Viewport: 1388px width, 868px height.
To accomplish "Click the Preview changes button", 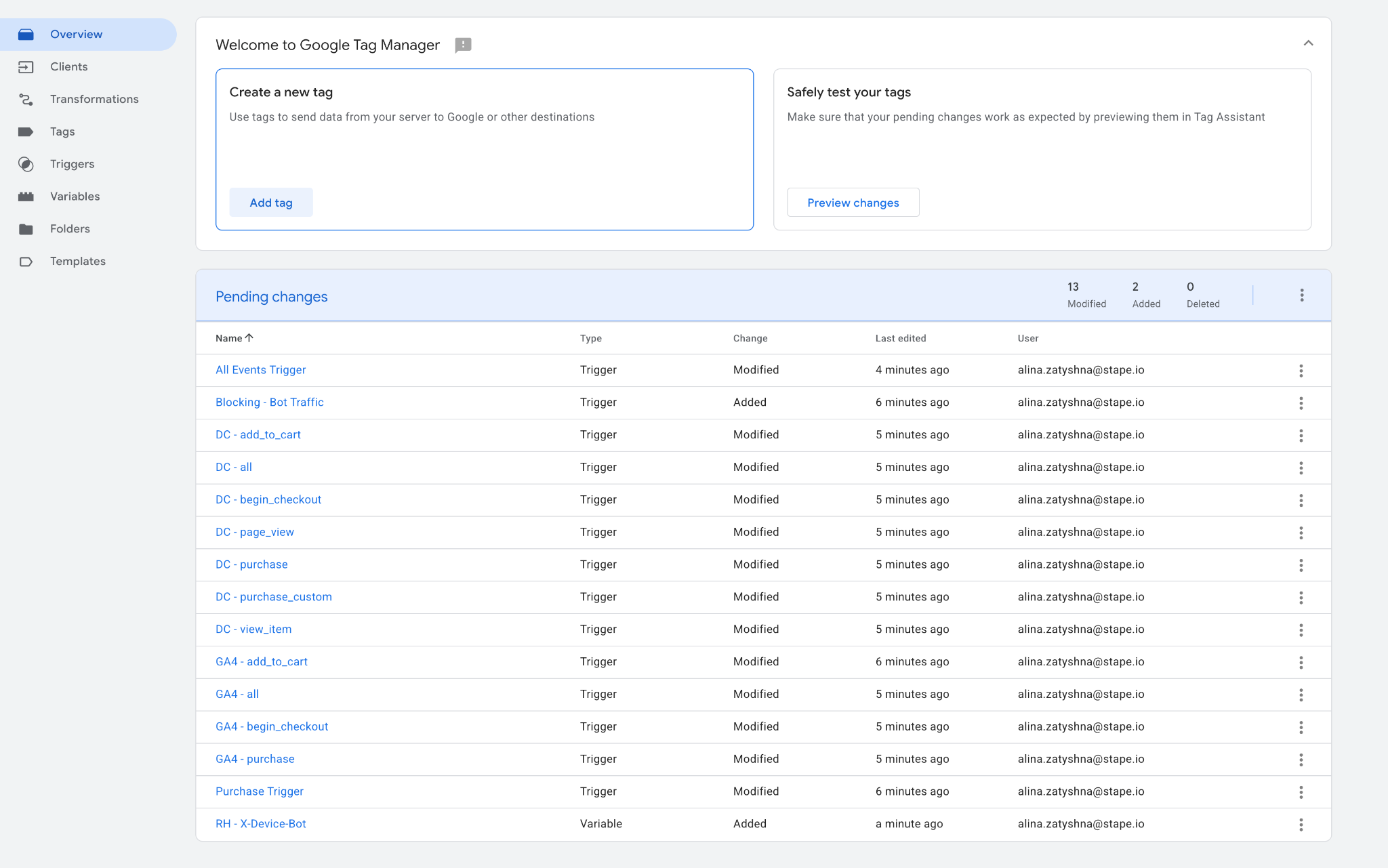I will [853, 203].
